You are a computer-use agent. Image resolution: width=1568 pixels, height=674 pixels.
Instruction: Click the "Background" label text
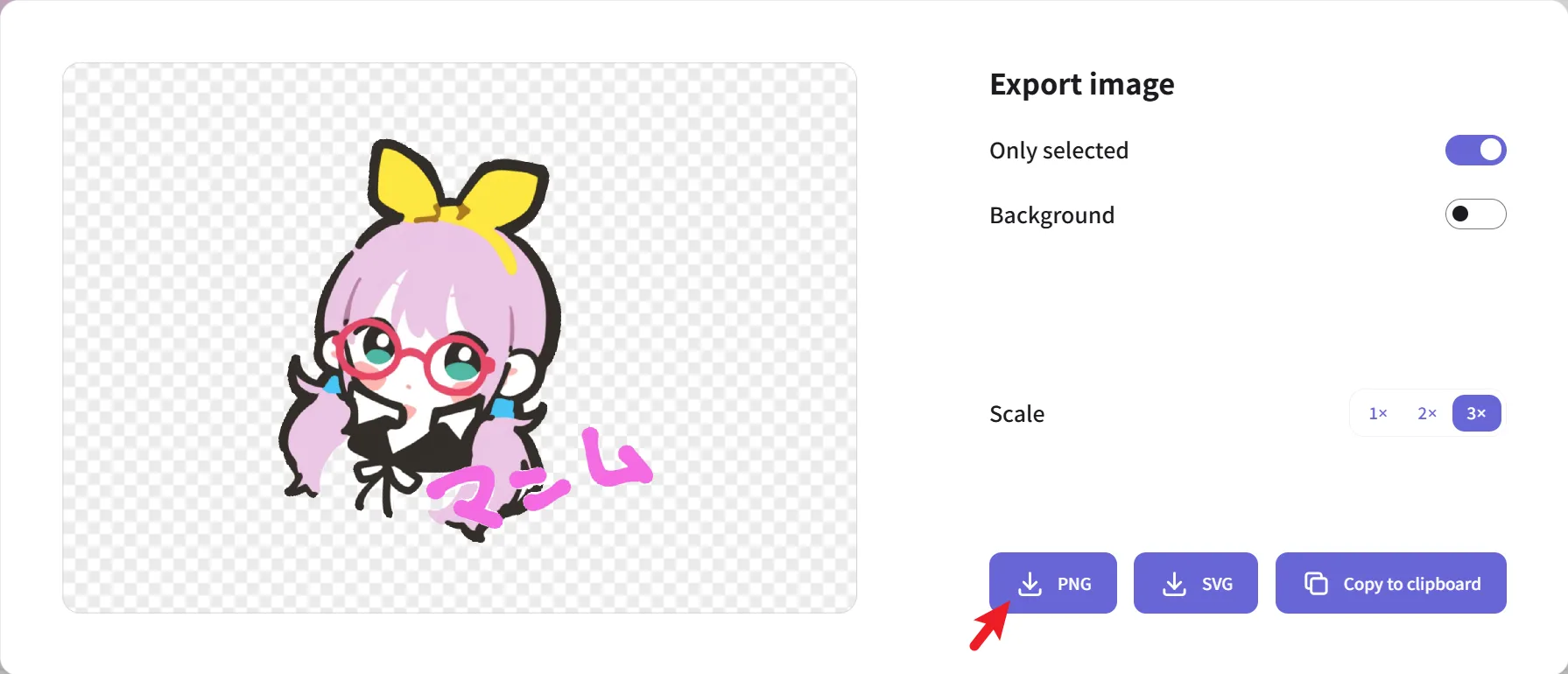click(x=1051, y=215)
